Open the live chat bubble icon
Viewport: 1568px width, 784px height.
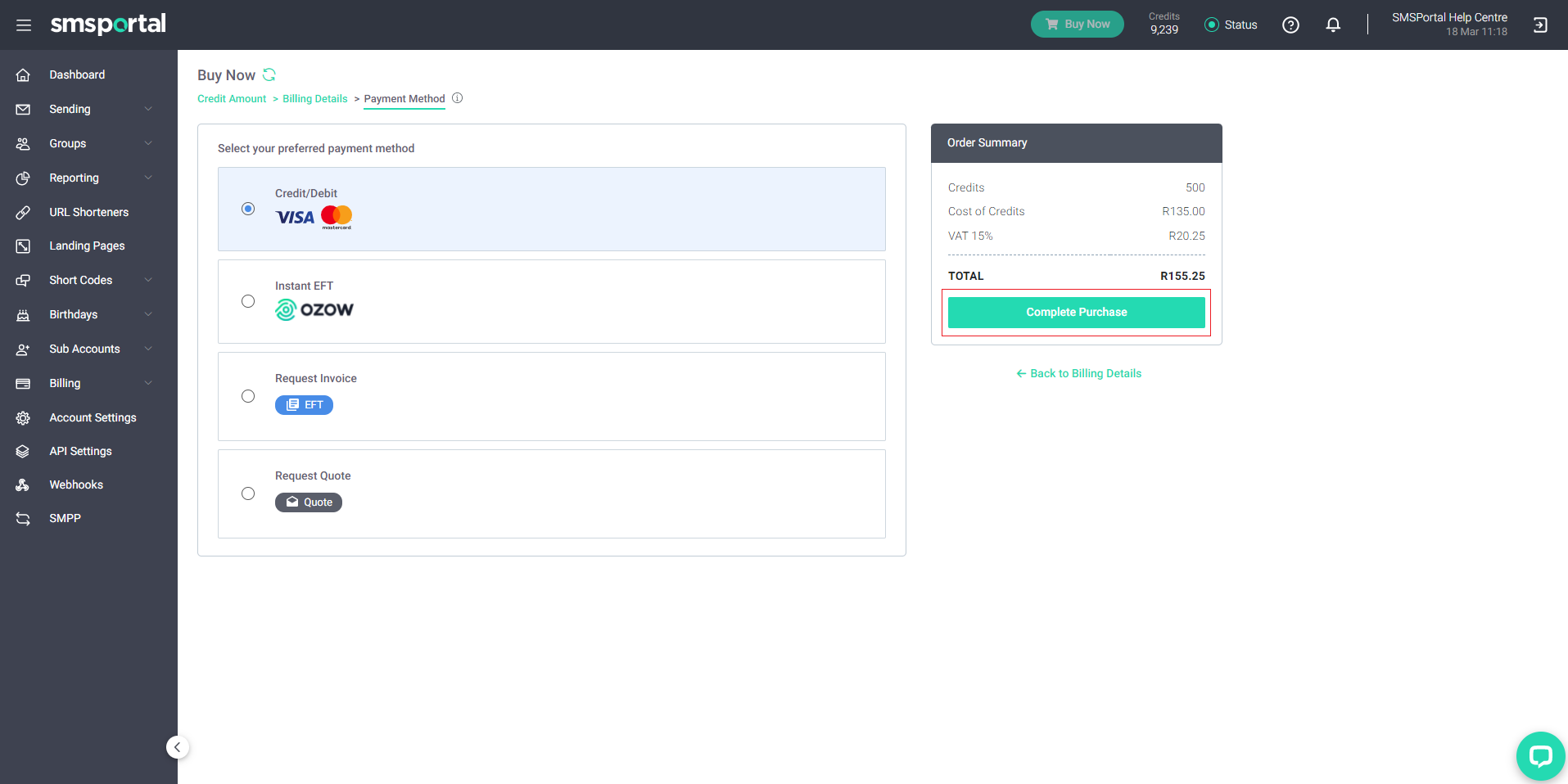point(1540,756)
